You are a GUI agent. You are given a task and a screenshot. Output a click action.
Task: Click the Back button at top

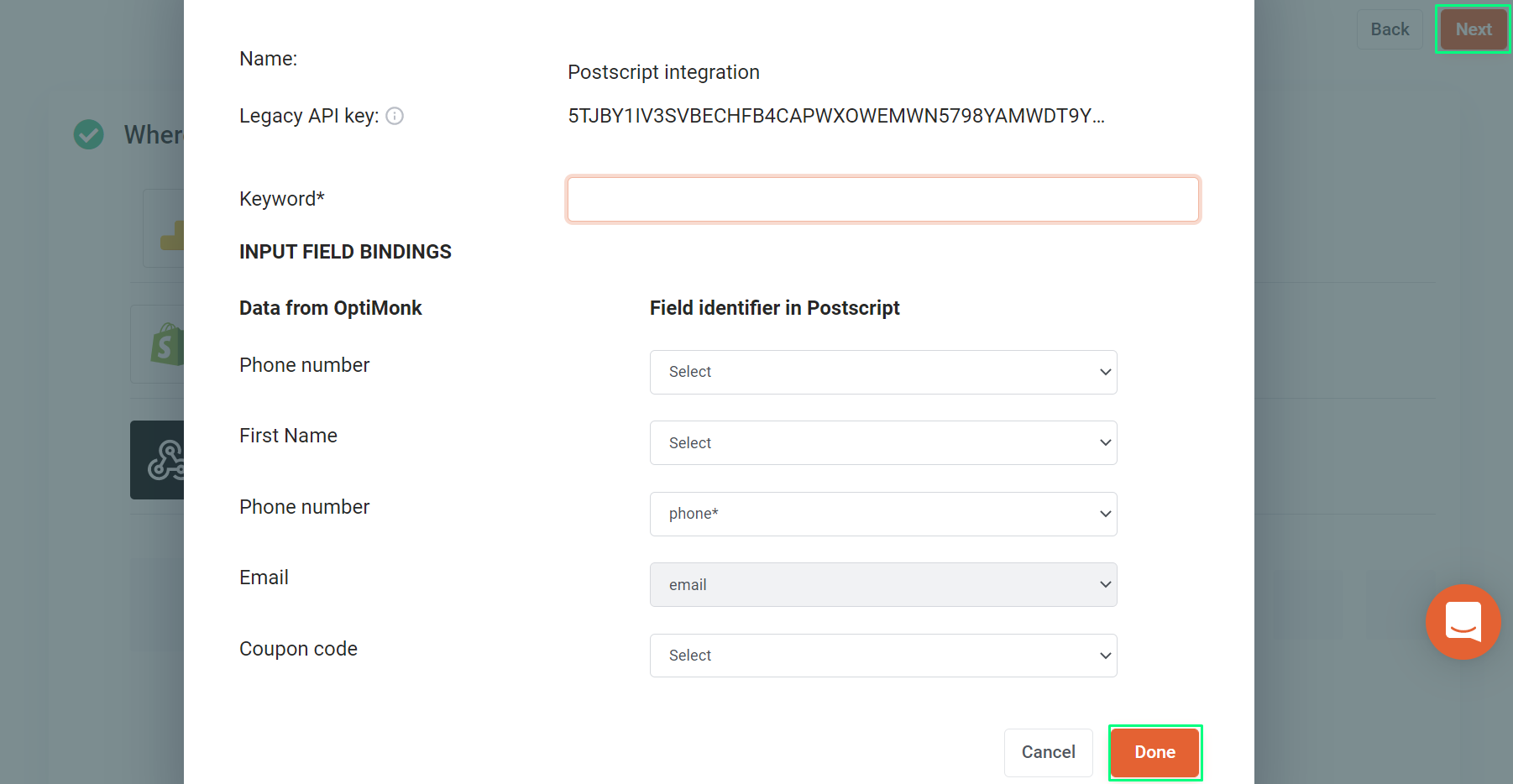coord(1390,29)
